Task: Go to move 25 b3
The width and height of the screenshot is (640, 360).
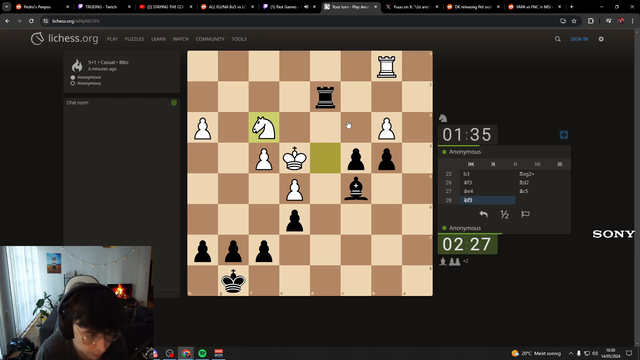Action: pyautogui.click(x=488, y=174)
